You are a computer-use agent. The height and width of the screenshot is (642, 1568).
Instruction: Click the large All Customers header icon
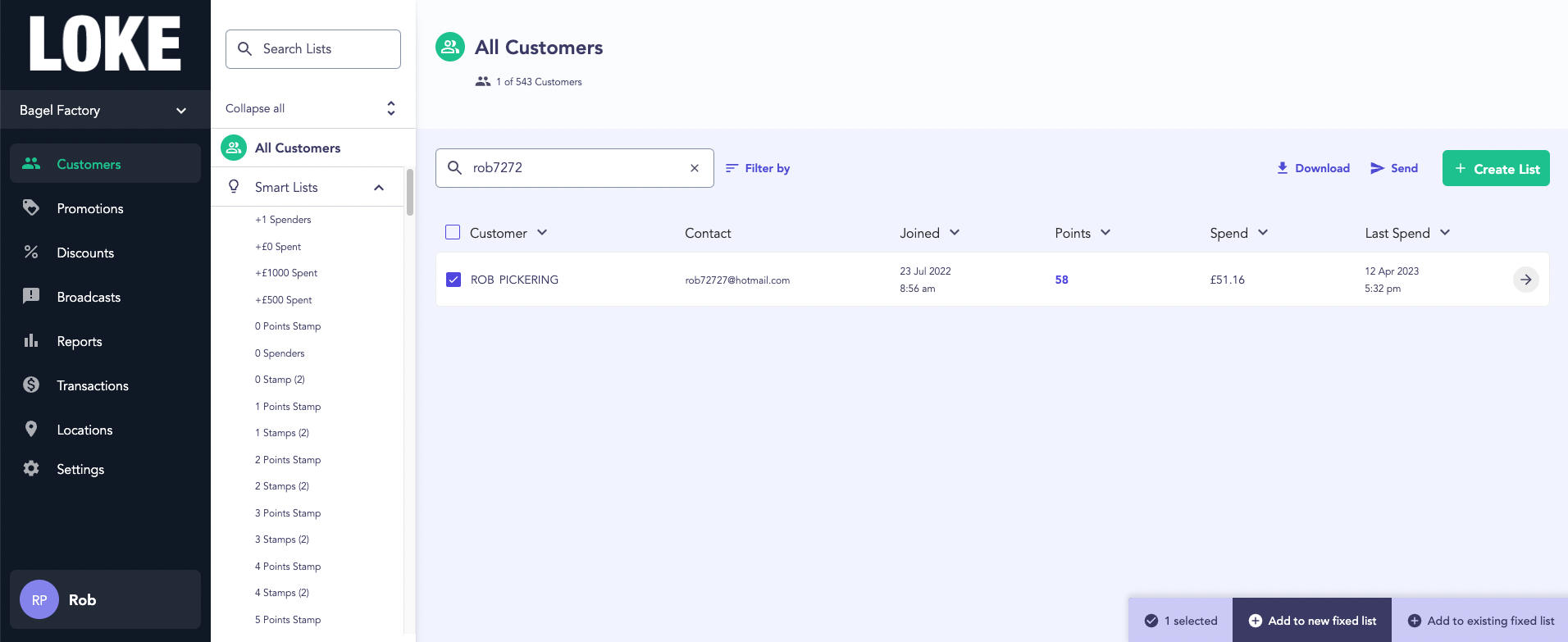(x=450, y=47)
